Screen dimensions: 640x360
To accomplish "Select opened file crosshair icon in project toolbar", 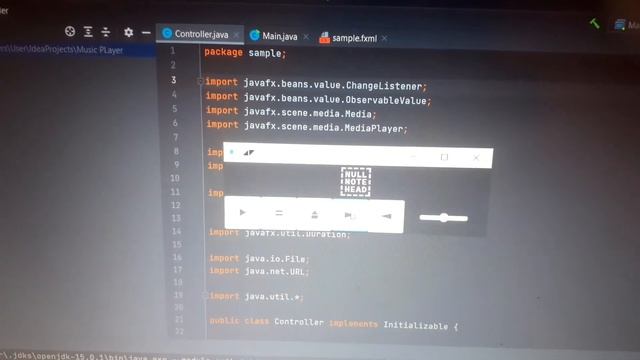I will click(x=70, y=31).
